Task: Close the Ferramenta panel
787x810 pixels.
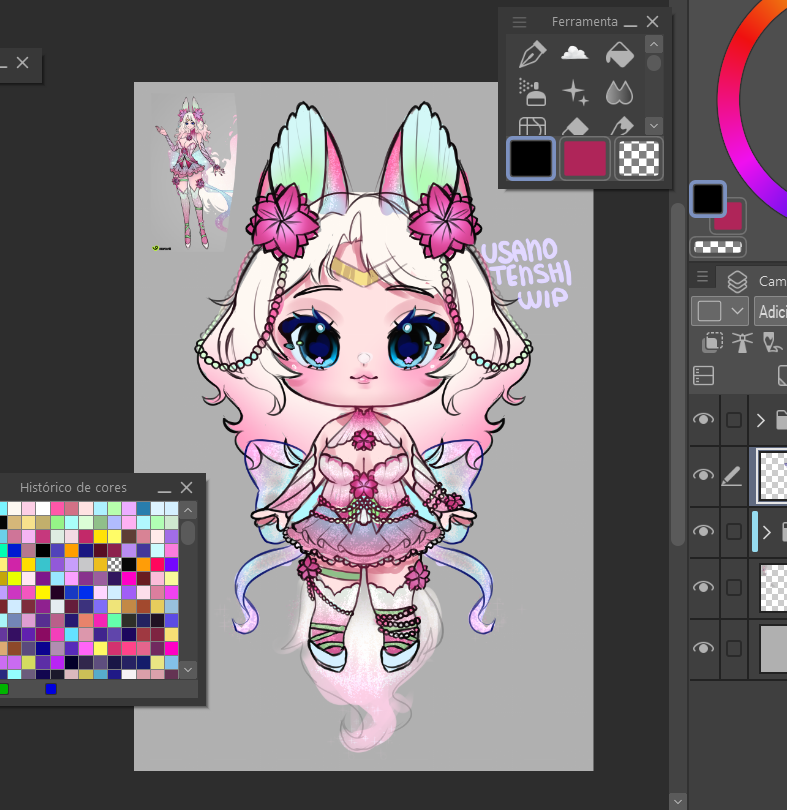Action: click(652, 22)
